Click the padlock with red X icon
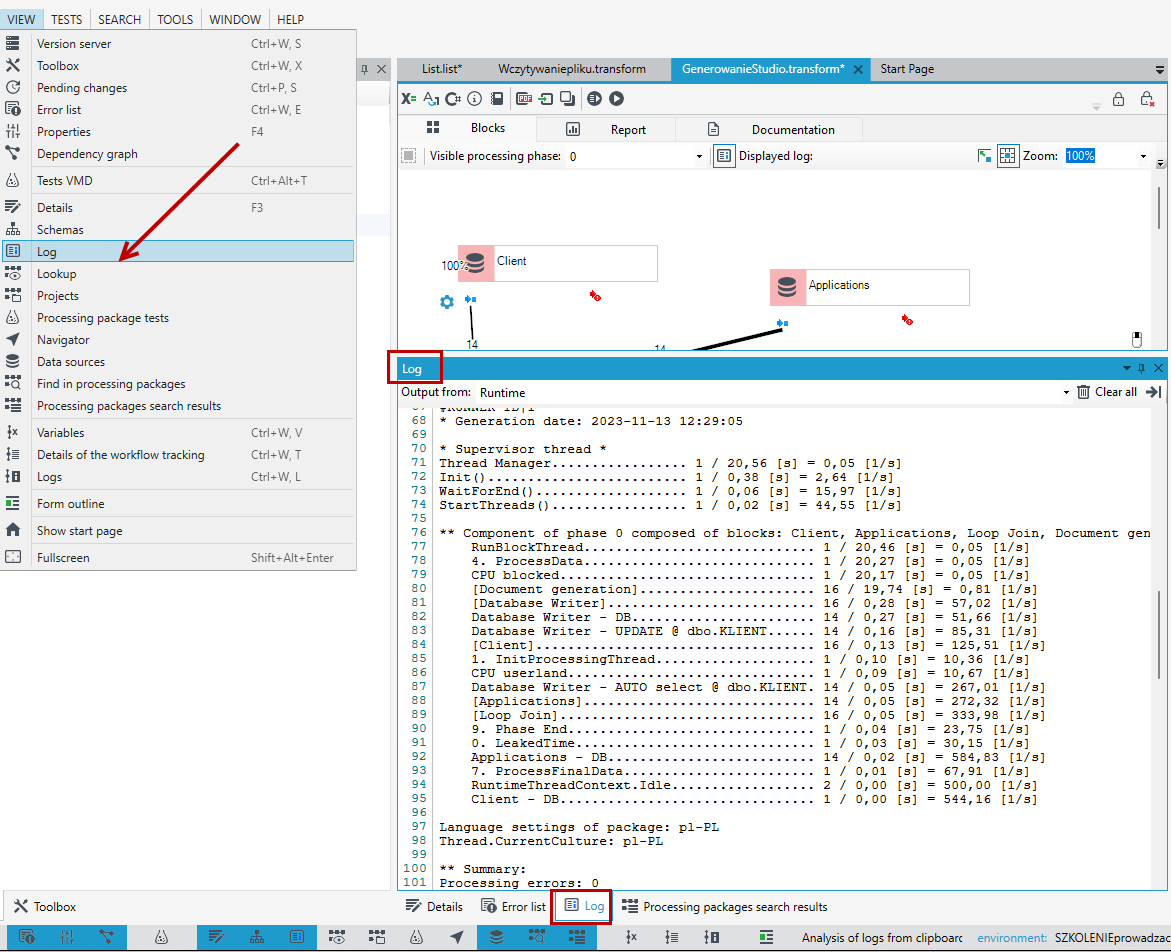The width and height of the screenshot is (1171, 952). point(1147,99)
